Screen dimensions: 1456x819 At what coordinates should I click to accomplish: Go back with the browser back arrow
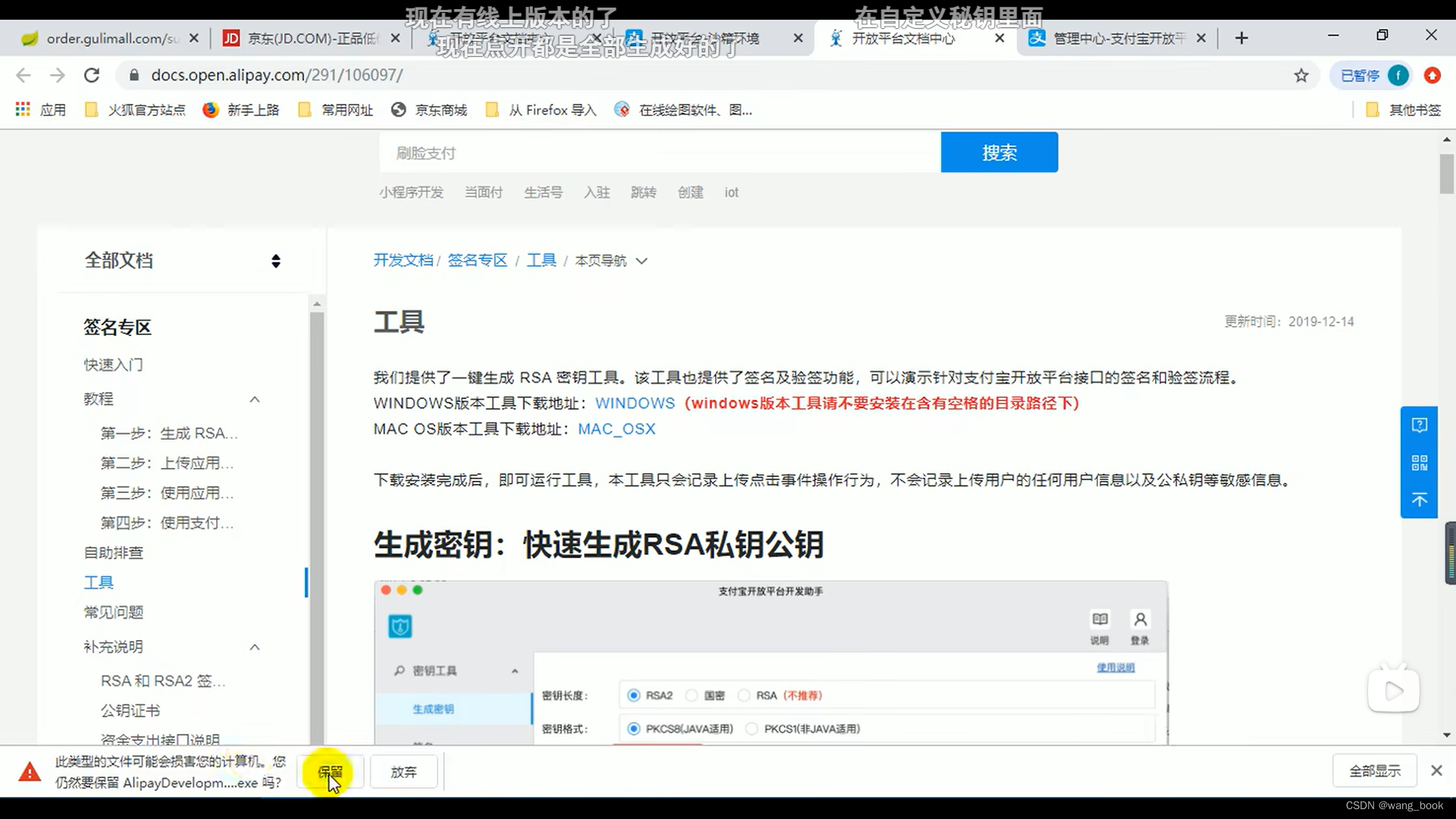tap(24, 75)
